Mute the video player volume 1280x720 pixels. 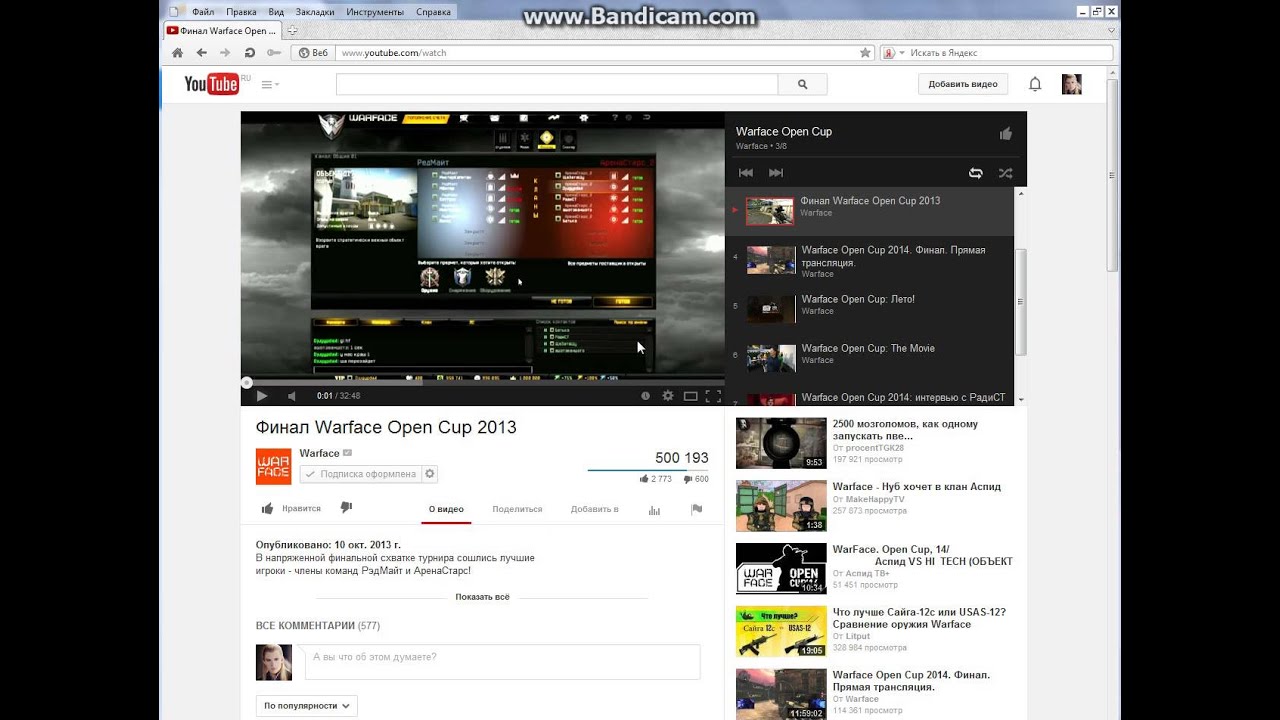tap(292, 396)
